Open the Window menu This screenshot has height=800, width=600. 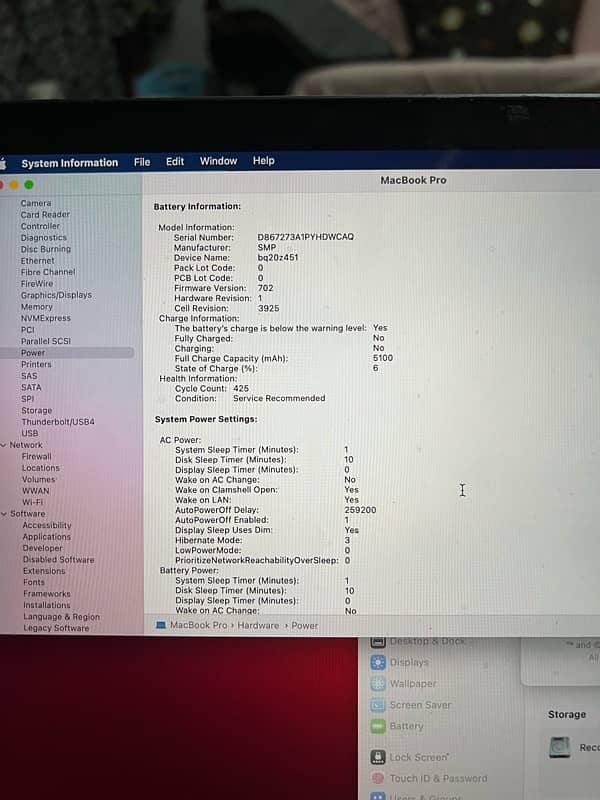(x=218, y=161)
